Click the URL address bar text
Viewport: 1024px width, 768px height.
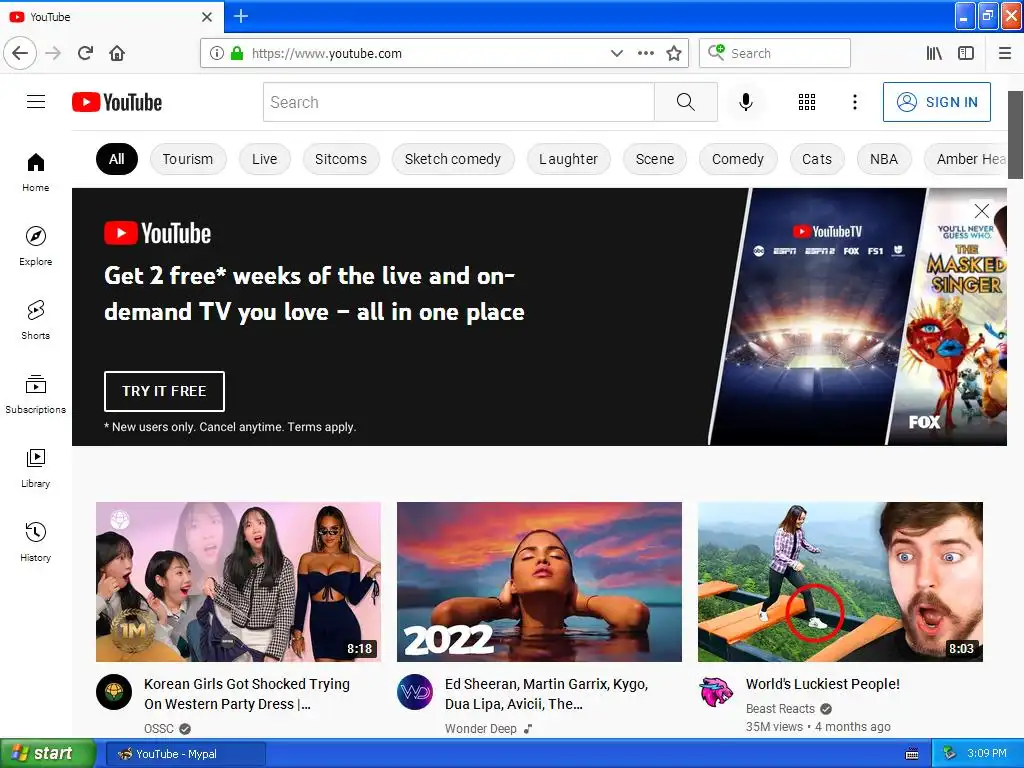[327, 53]
